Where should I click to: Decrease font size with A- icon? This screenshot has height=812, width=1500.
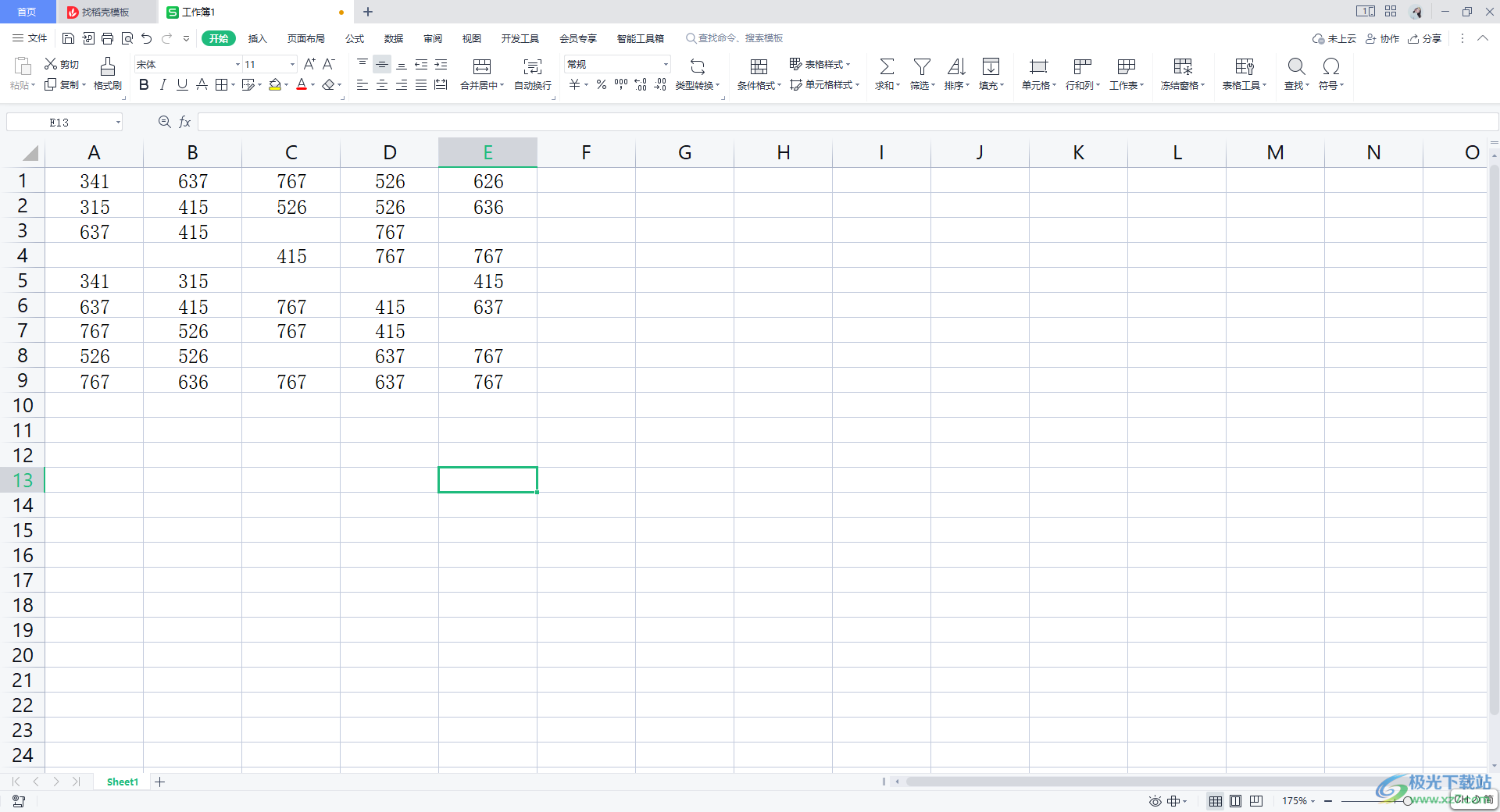[x=329, y=64]
